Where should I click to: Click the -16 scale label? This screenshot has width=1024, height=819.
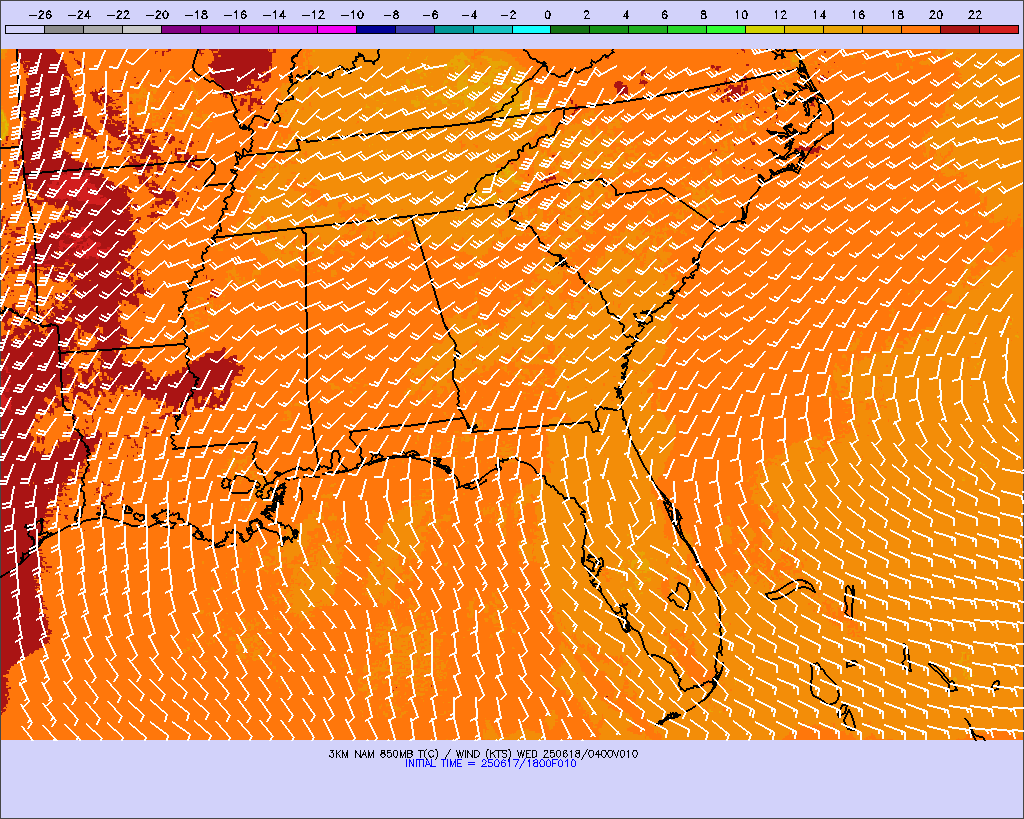(235, 14)
